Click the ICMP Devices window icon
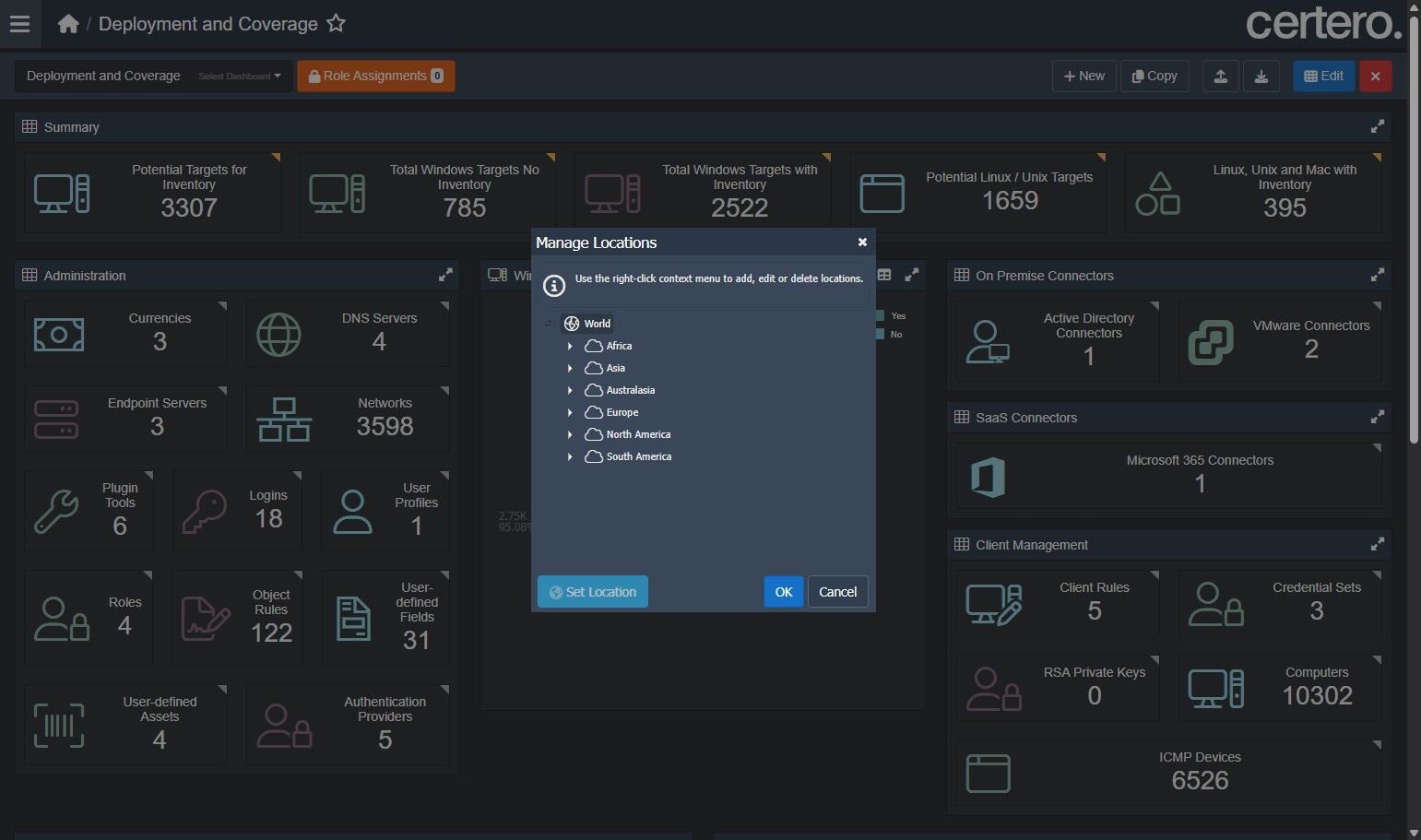The width and height of the screenshot is (1421, 840). (x=988, y=774)
